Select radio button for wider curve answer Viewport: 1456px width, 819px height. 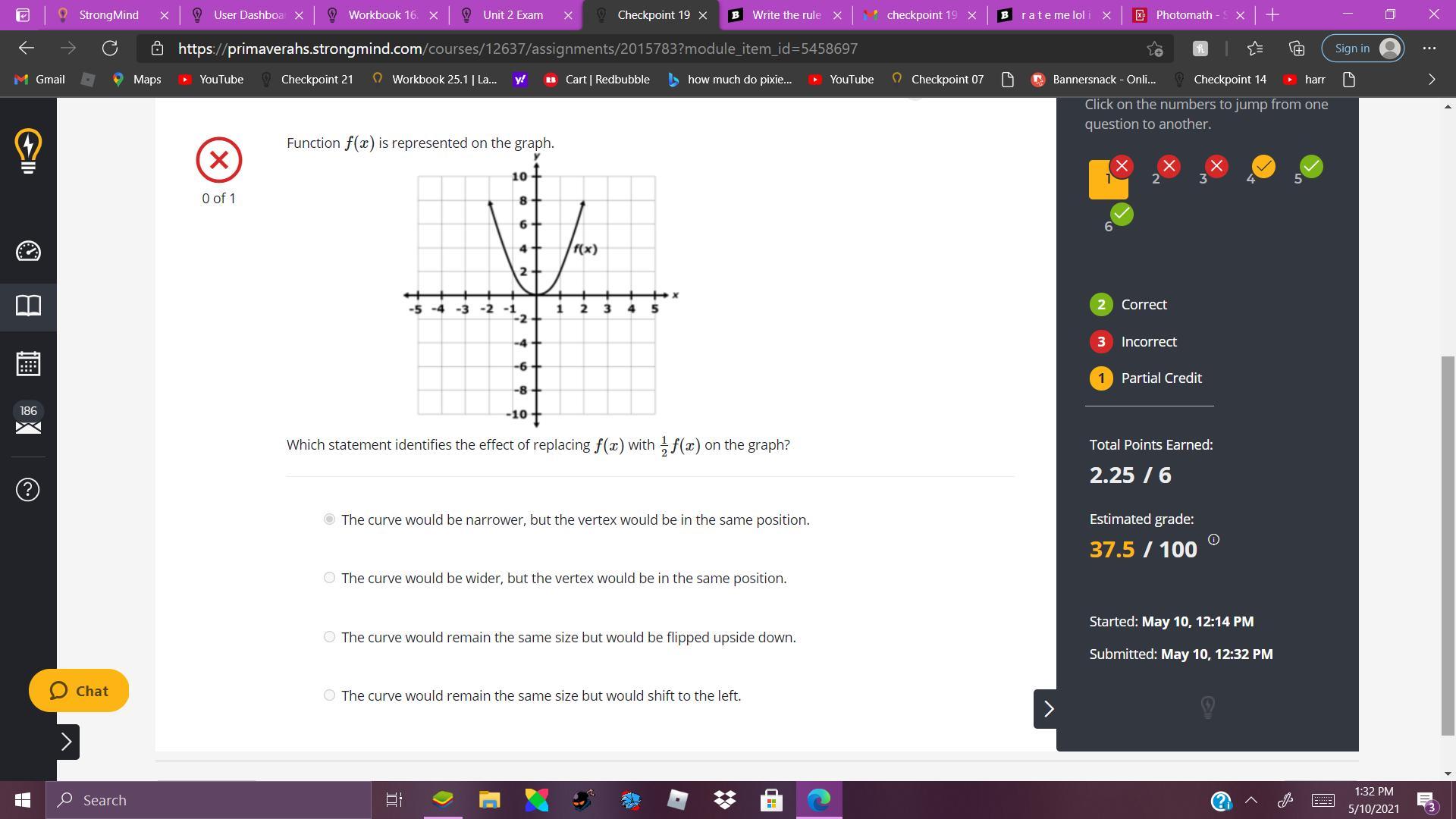tap(329, 577)
